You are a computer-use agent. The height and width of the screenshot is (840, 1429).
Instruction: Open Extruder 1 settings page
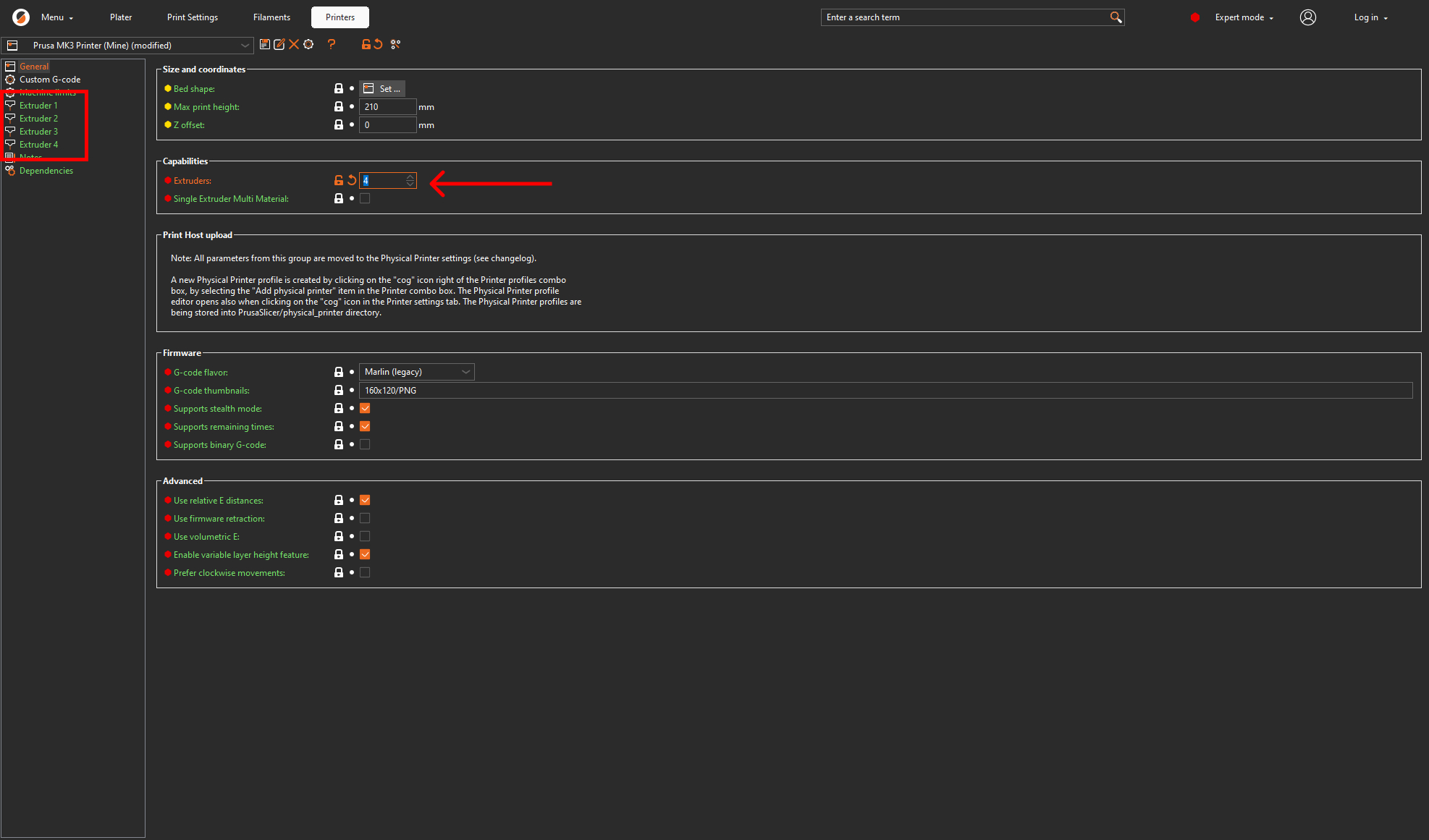[38, 106]
